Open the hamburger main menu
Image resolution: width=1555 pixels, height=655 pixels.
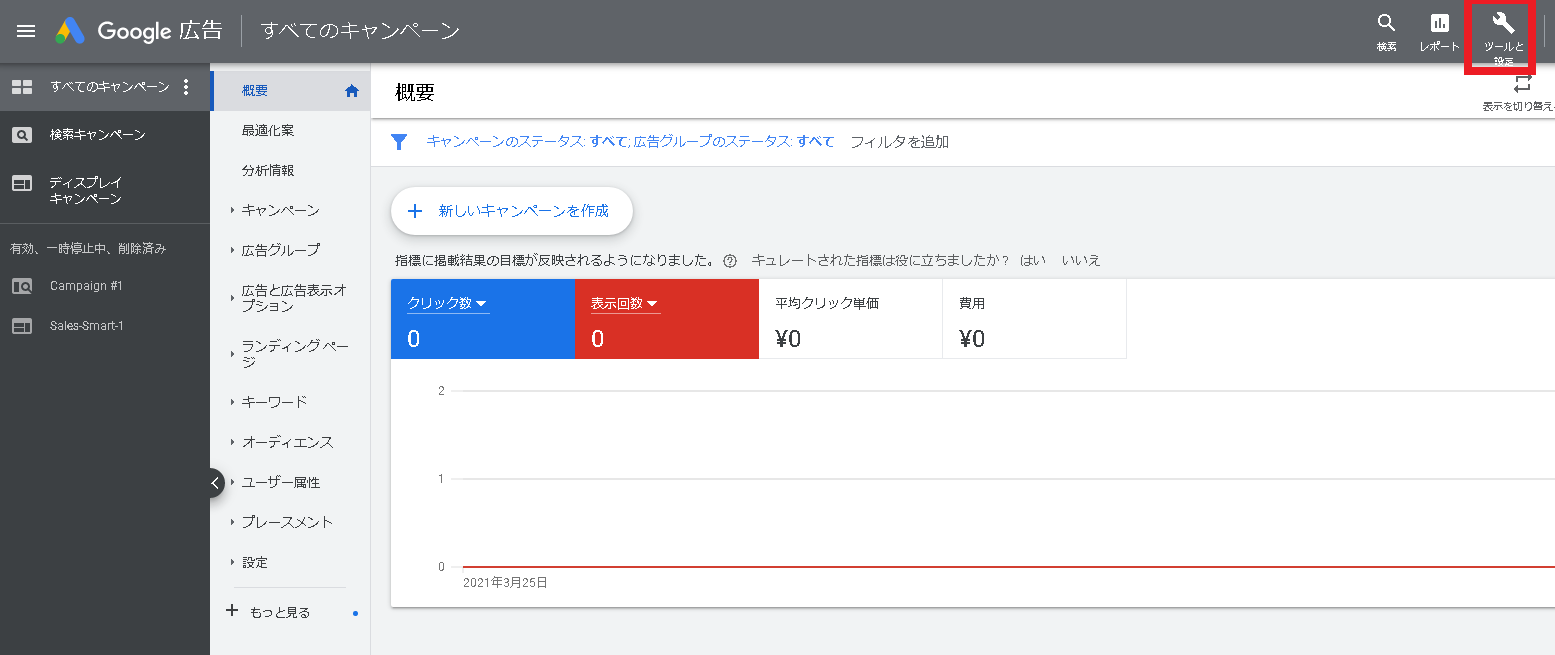(26, 31)
